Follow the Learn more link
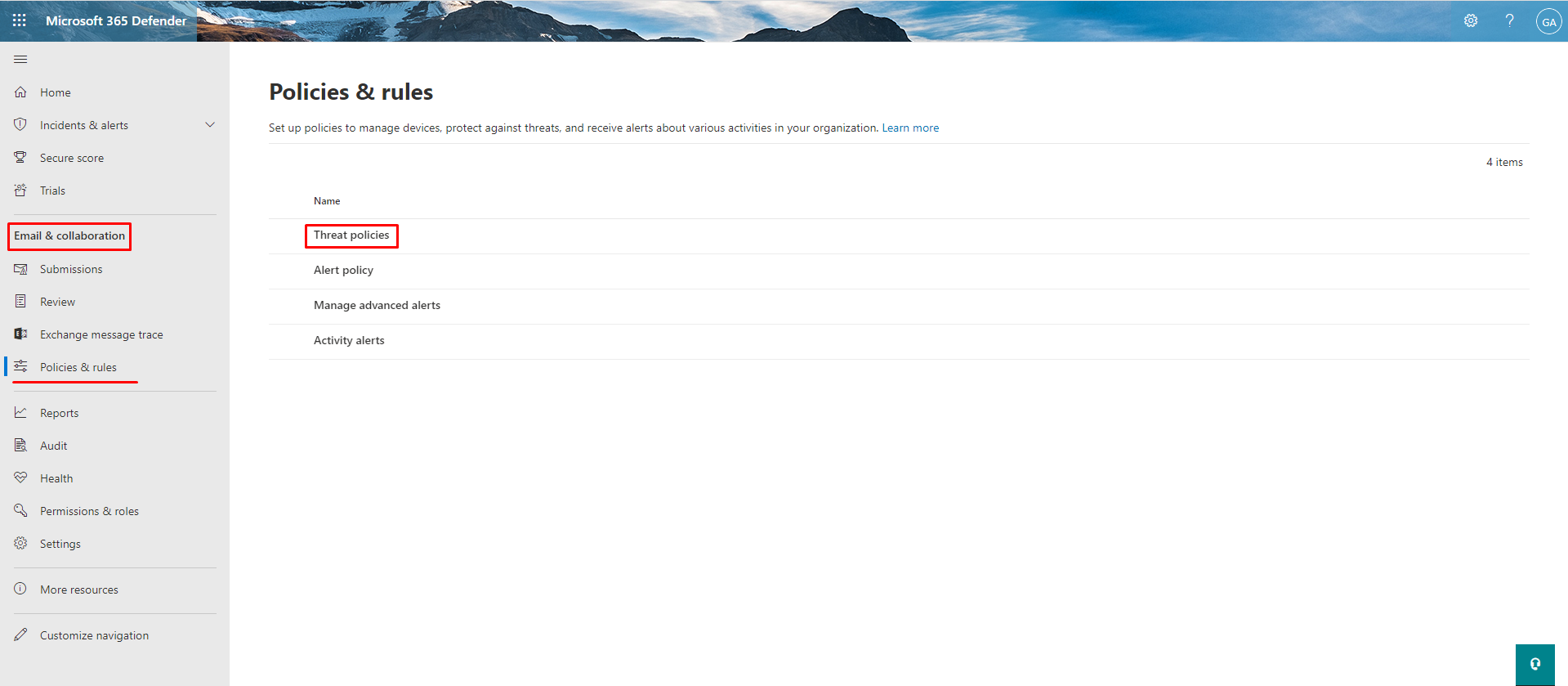The width and height of the screenshot is (1568, 686). tap(910, 128)
